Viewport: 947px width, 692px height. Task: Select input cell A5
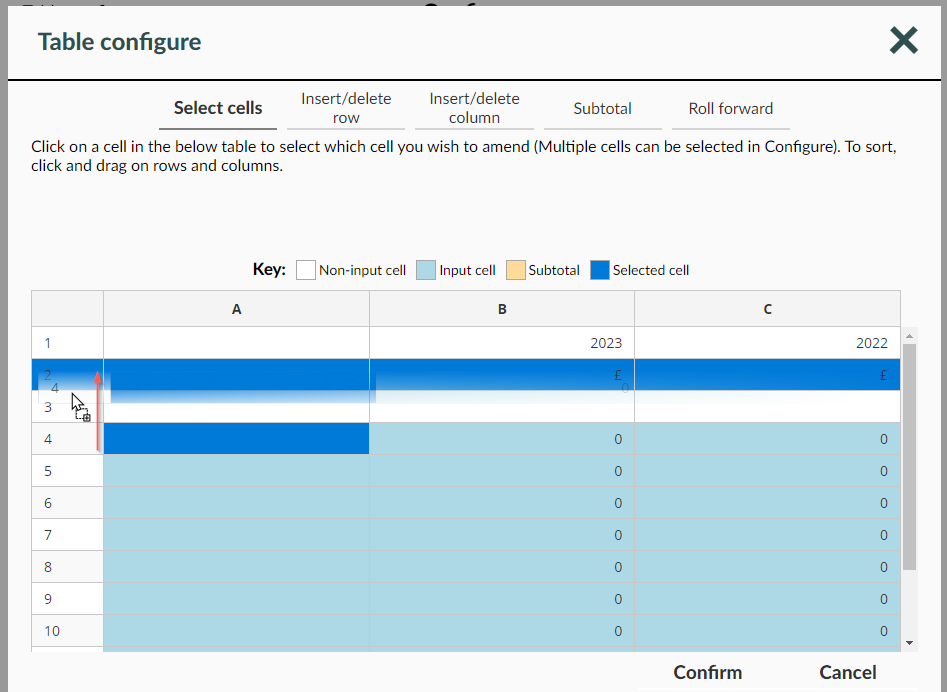click(x=236, y=471)
